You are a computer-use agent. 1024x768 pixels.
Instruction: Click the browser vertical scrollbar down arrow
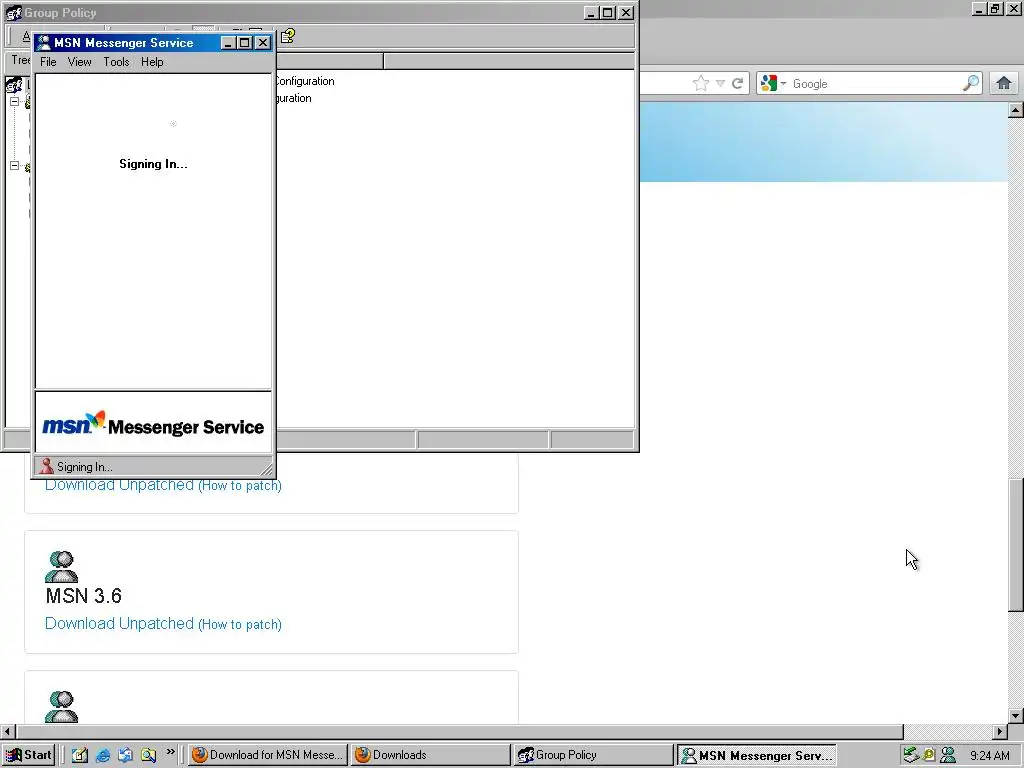1015,716
